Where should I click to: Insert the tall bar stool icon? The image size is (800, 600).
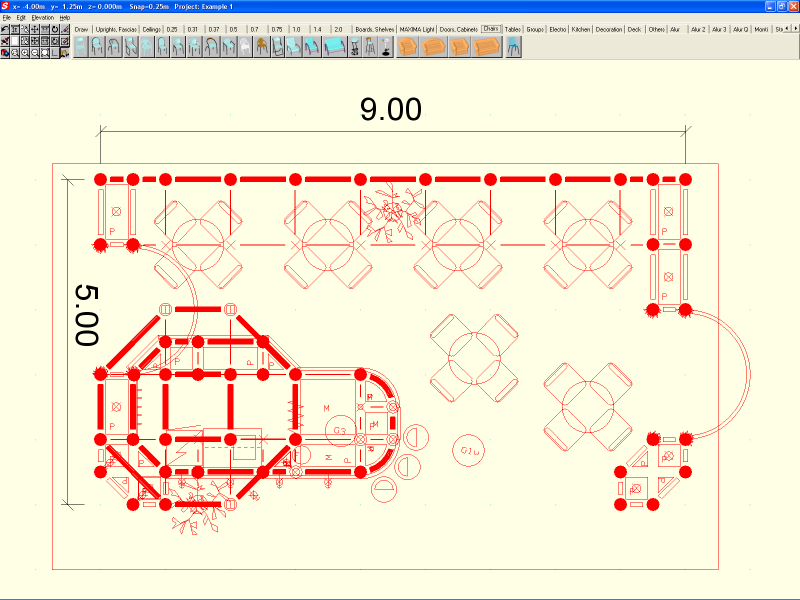369,46
